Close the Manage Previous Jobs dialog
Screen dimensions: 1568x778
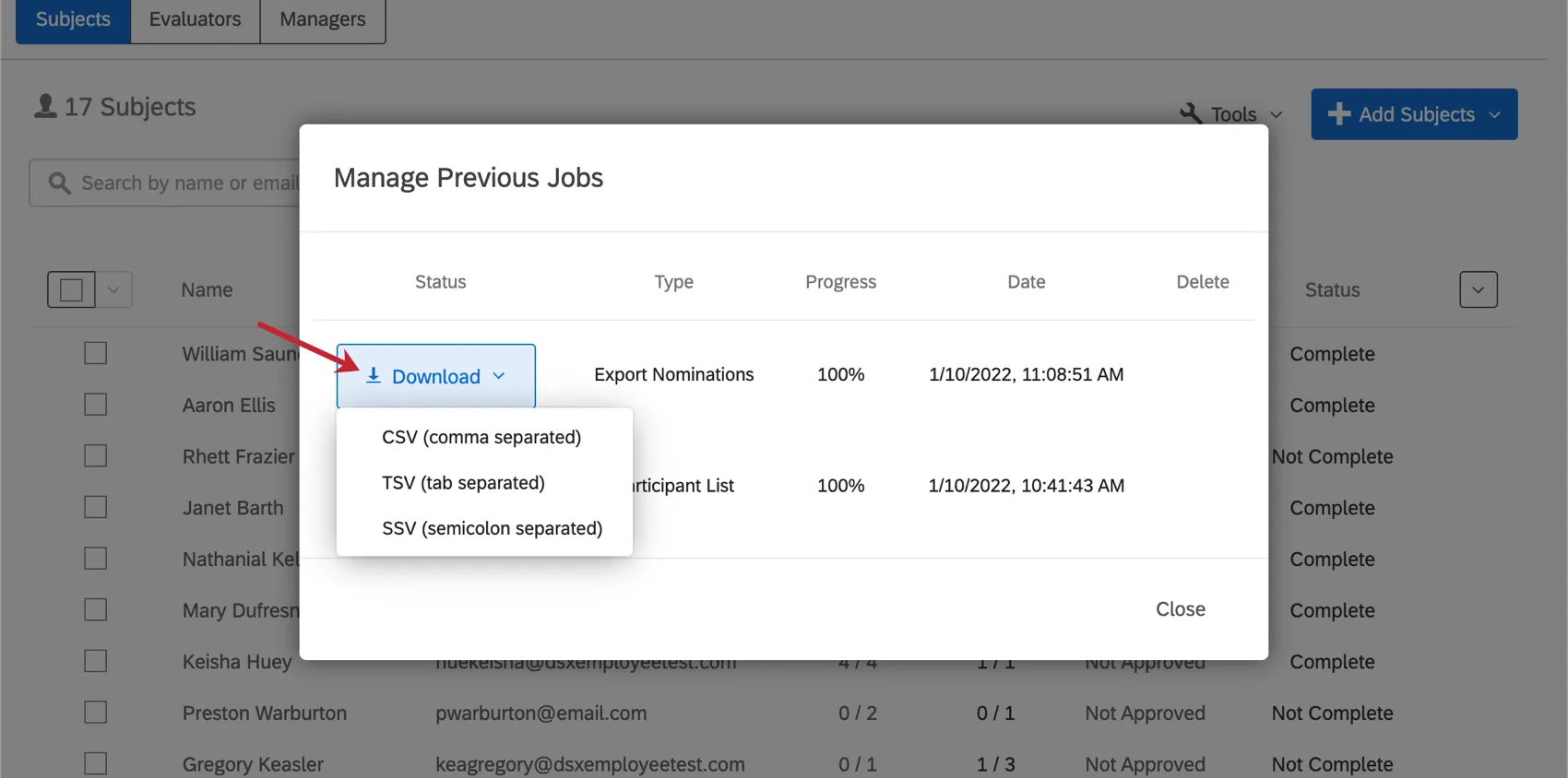tap(1180, 608)
